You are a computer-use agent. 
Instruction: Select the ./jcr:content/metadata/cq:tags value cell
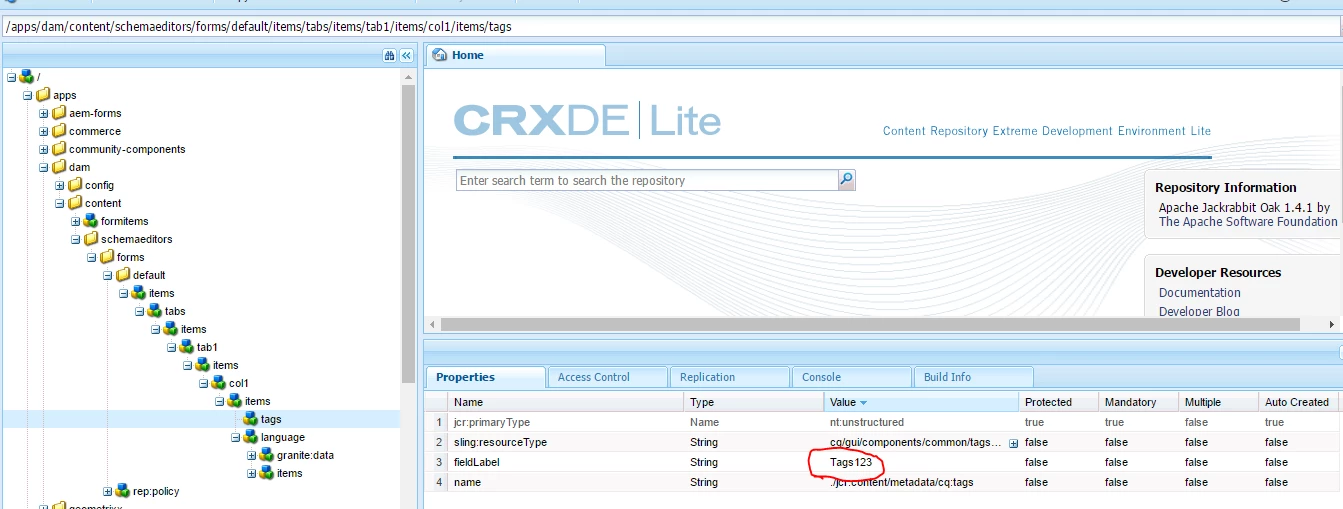tap(920, 482)
